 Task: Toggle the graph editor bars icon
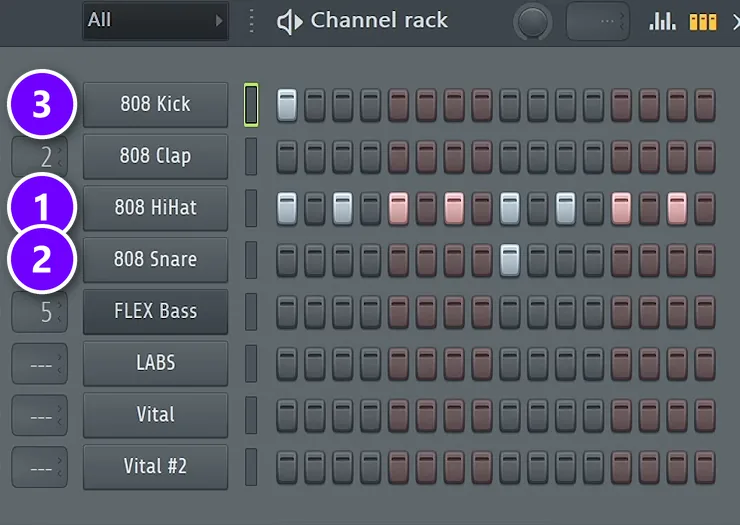pyautogui.click(x=662, y=21)
